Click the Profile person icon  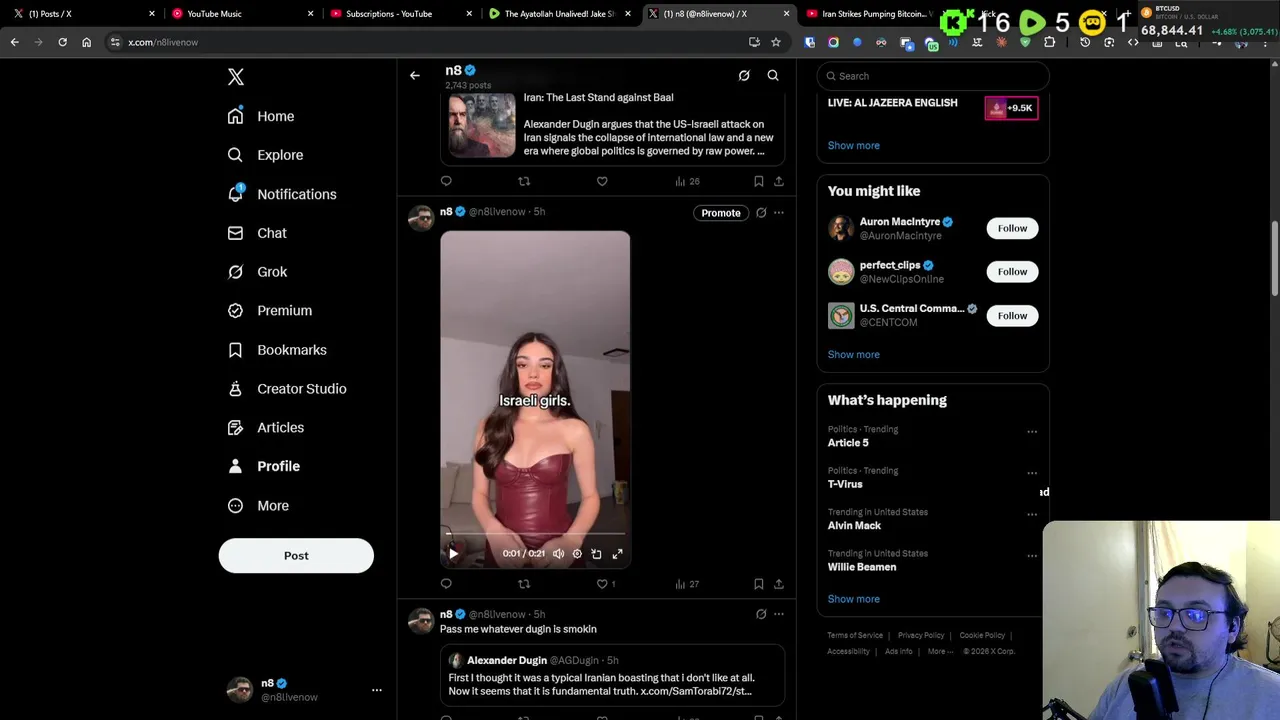point(235,466)
